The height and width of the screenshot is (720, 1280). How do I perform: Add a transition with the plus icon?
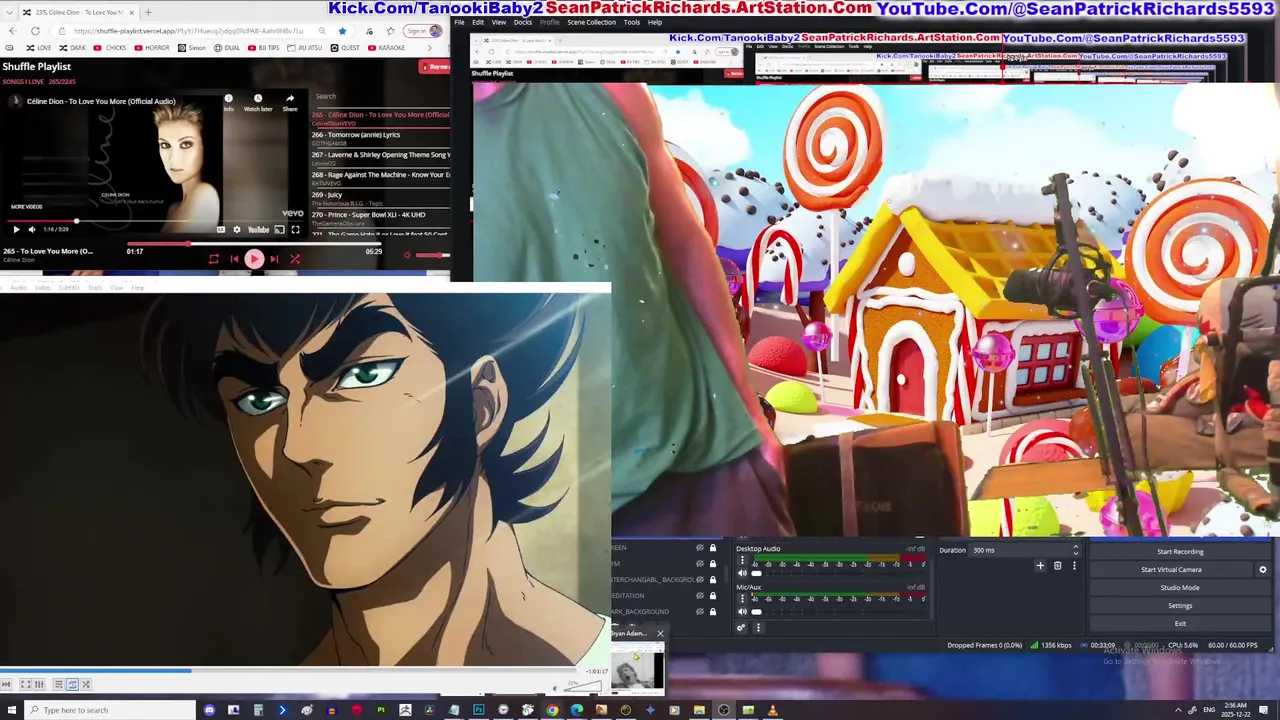[x=1040, y=566]
